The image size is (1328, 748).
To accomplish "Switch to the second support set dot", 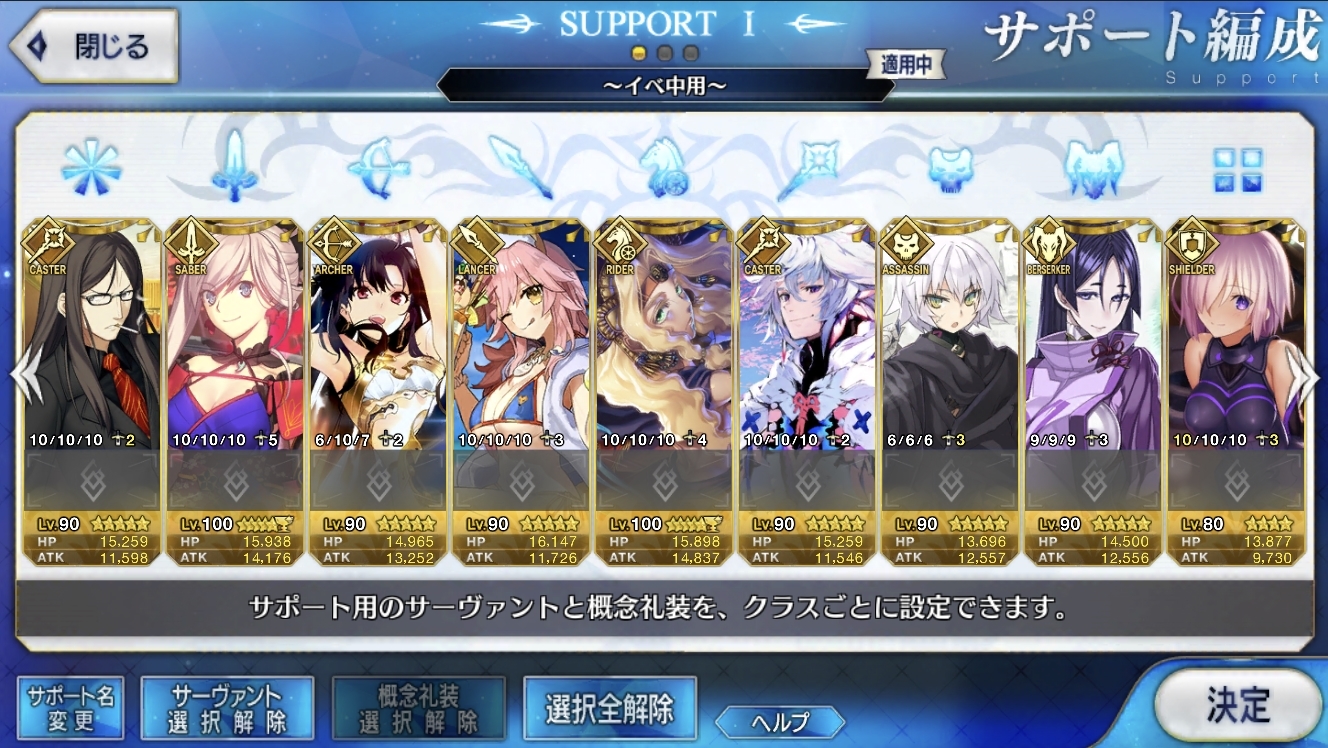I will (664, 53).
